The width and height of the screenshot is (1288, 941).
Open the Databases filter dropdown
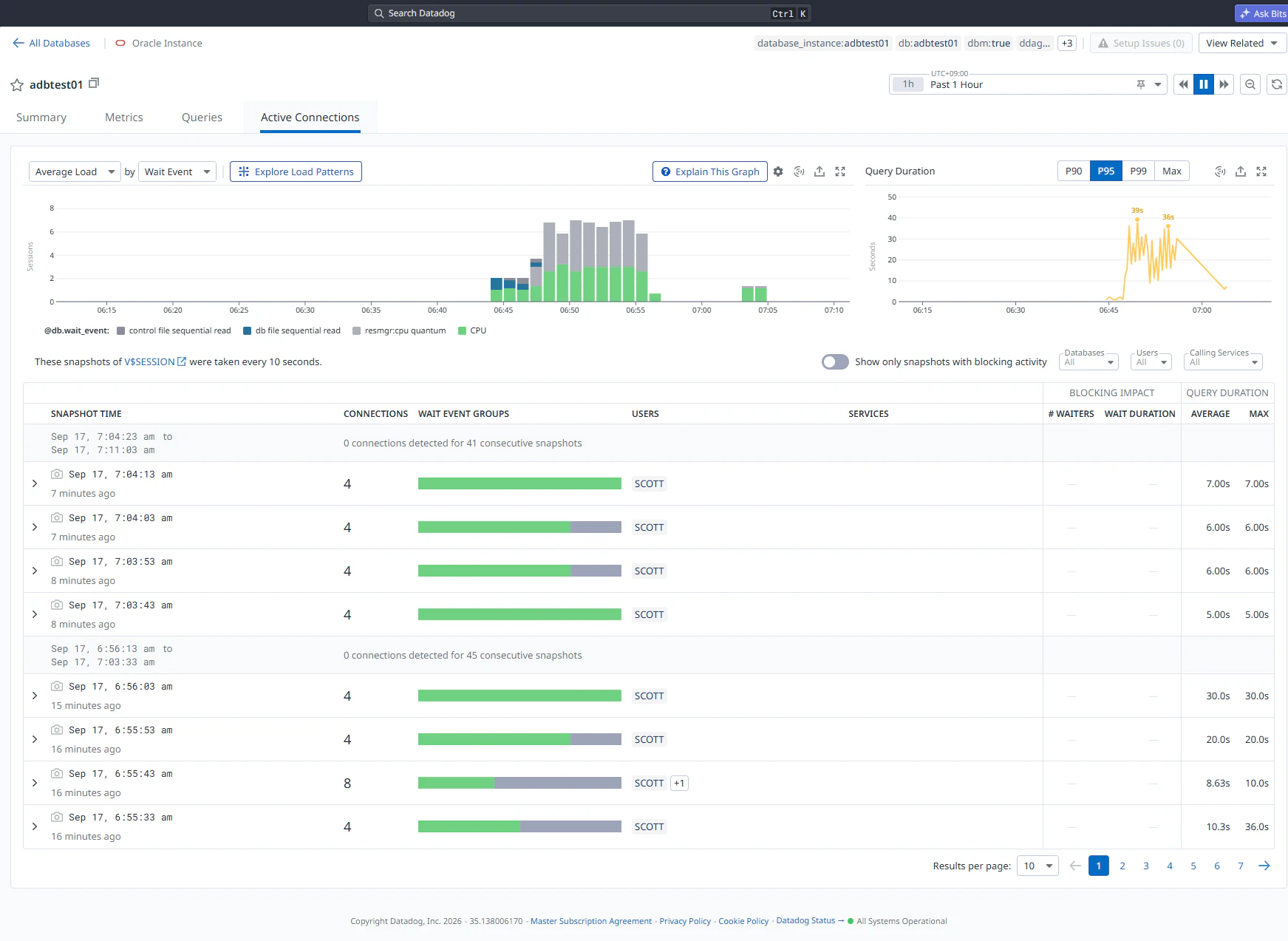click(x=1088, y=361)
